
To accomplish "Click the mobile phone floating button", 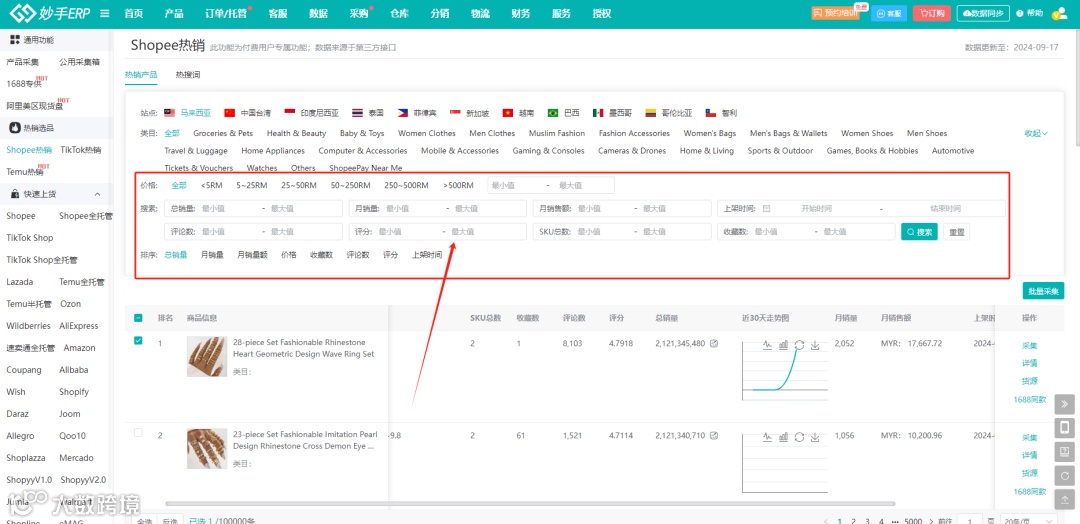I will pos(1064,428).
